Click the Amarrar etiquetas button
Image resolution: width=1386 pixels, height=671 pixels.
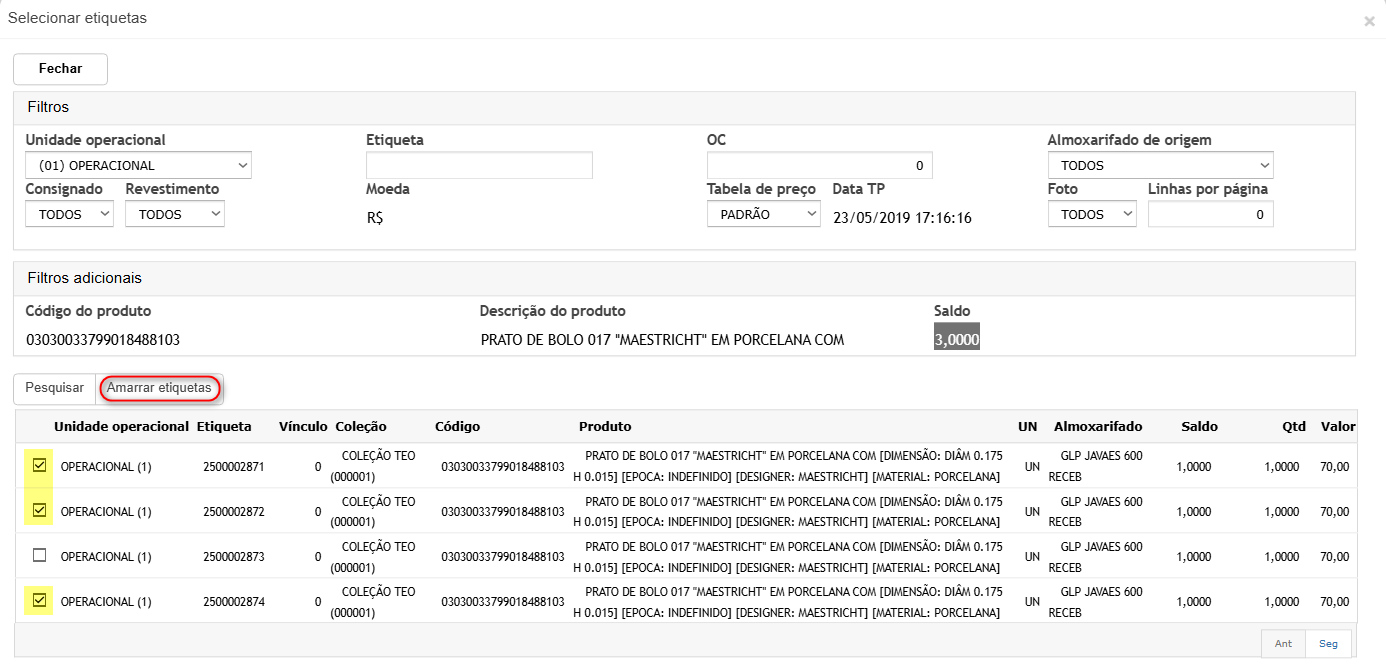click(159, 388)
